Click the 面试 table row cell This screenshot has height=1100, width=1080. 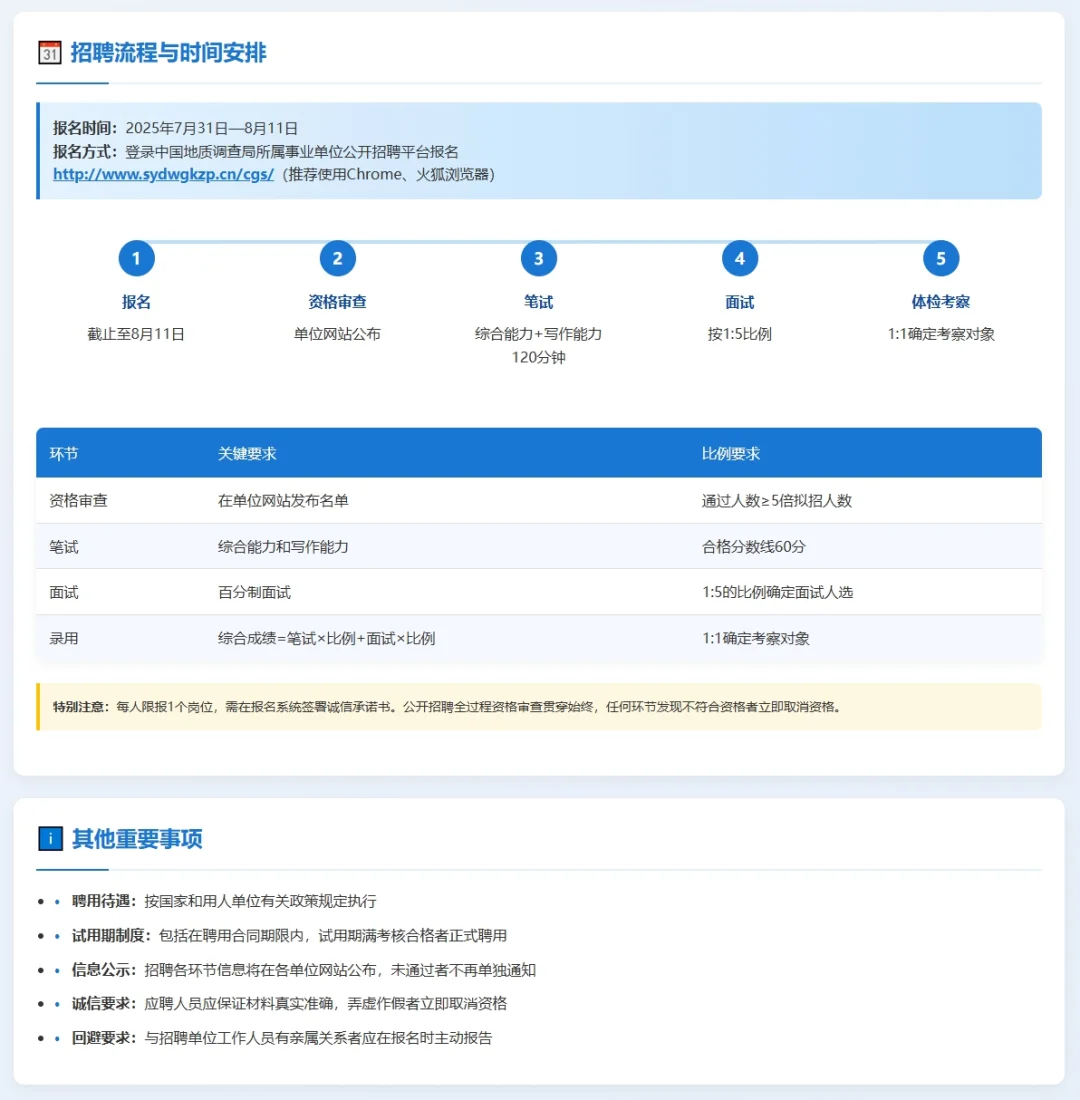click(64, 593)
